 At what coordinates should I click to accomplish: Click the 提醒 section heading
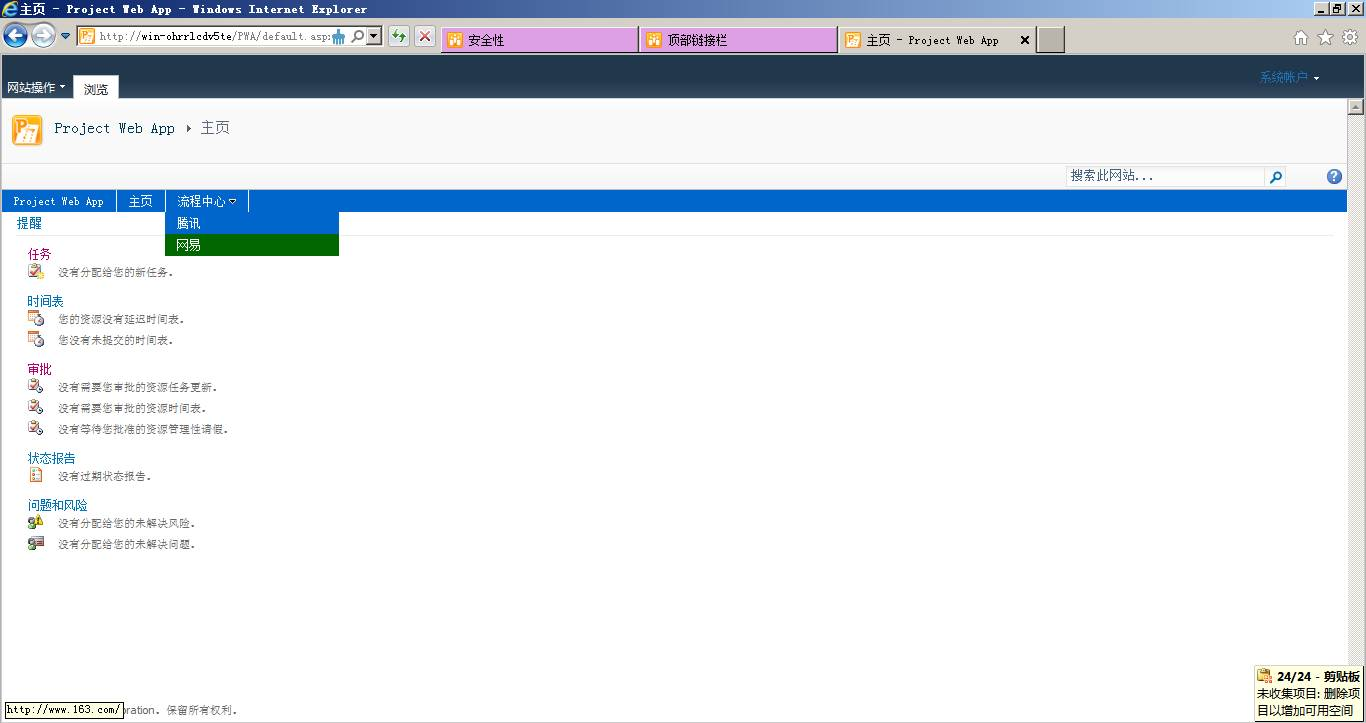coord(29,223)
